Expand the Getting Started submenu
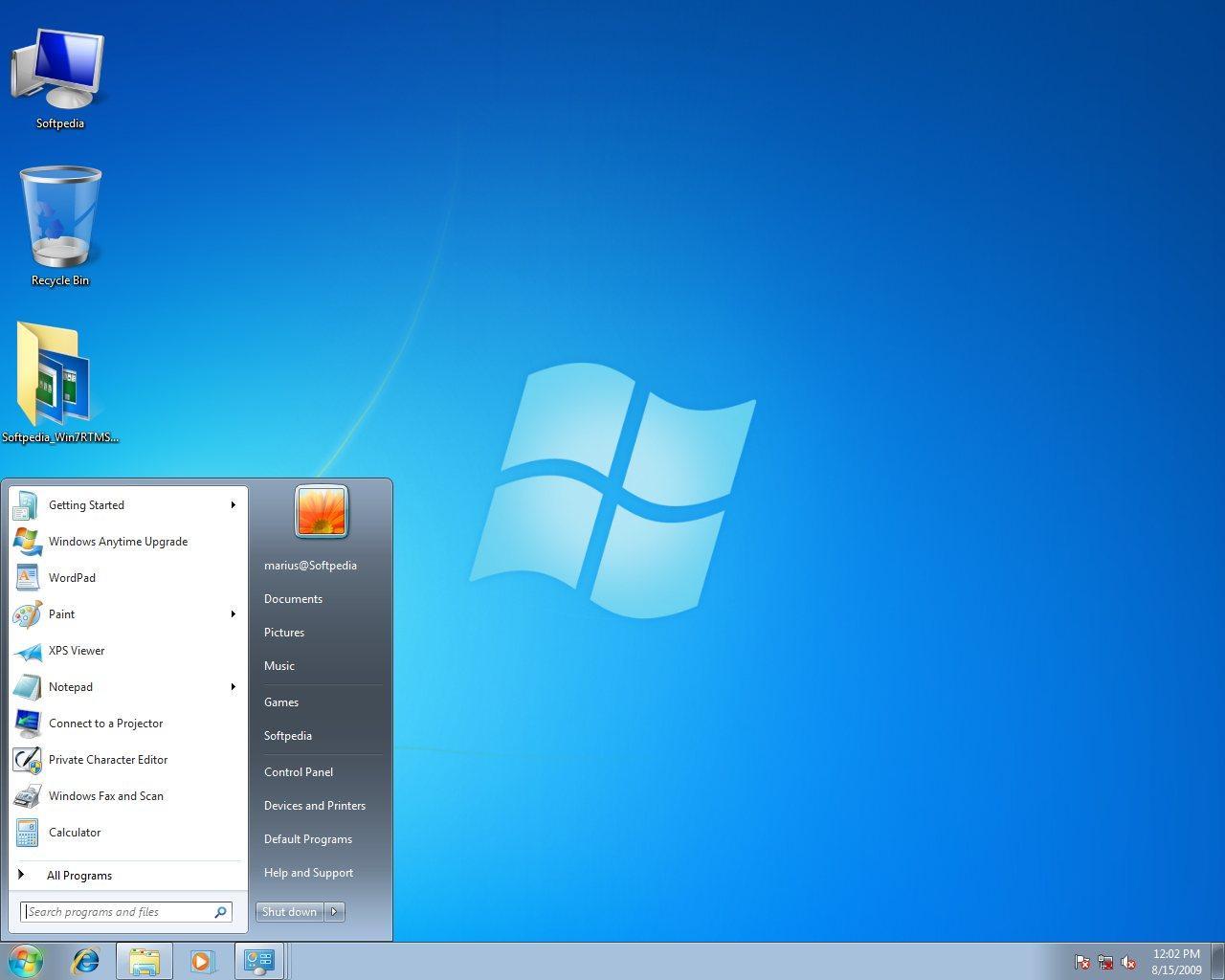 (233, 505)
